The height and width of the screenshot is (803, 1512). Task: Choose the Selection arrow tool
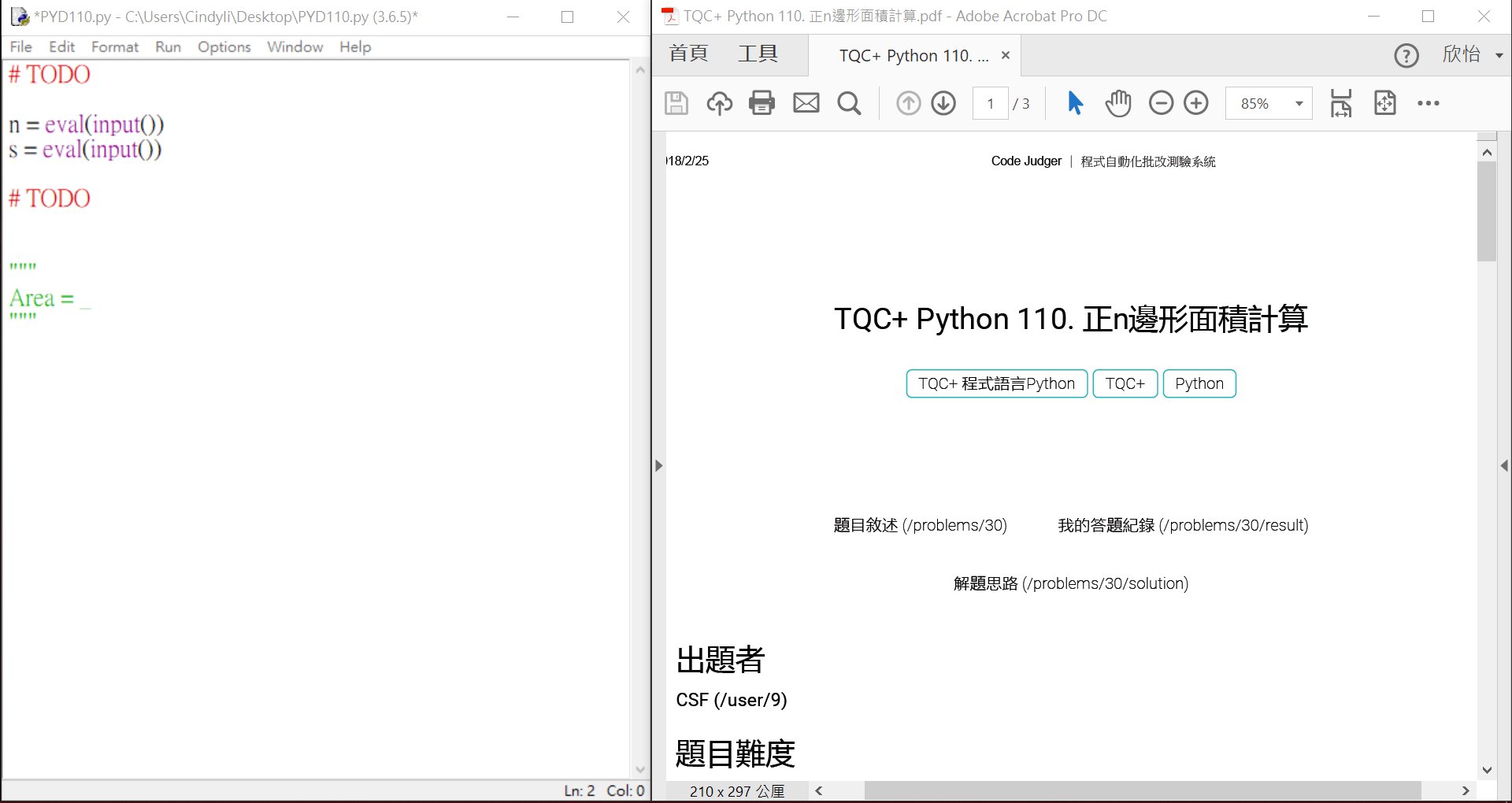point(1075,103)
